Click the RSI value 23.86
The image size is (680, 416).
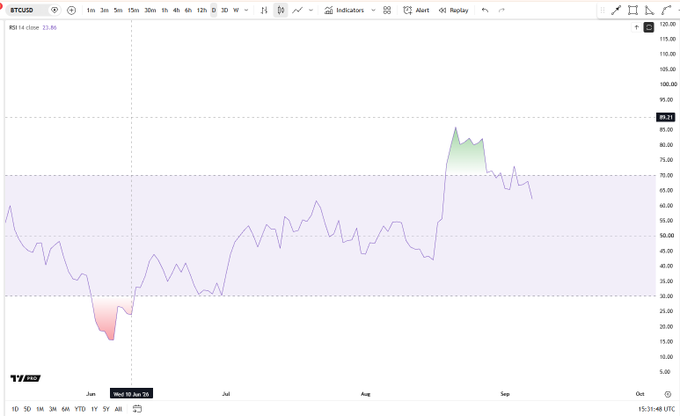pyautogui.click(x=49, y=27)
